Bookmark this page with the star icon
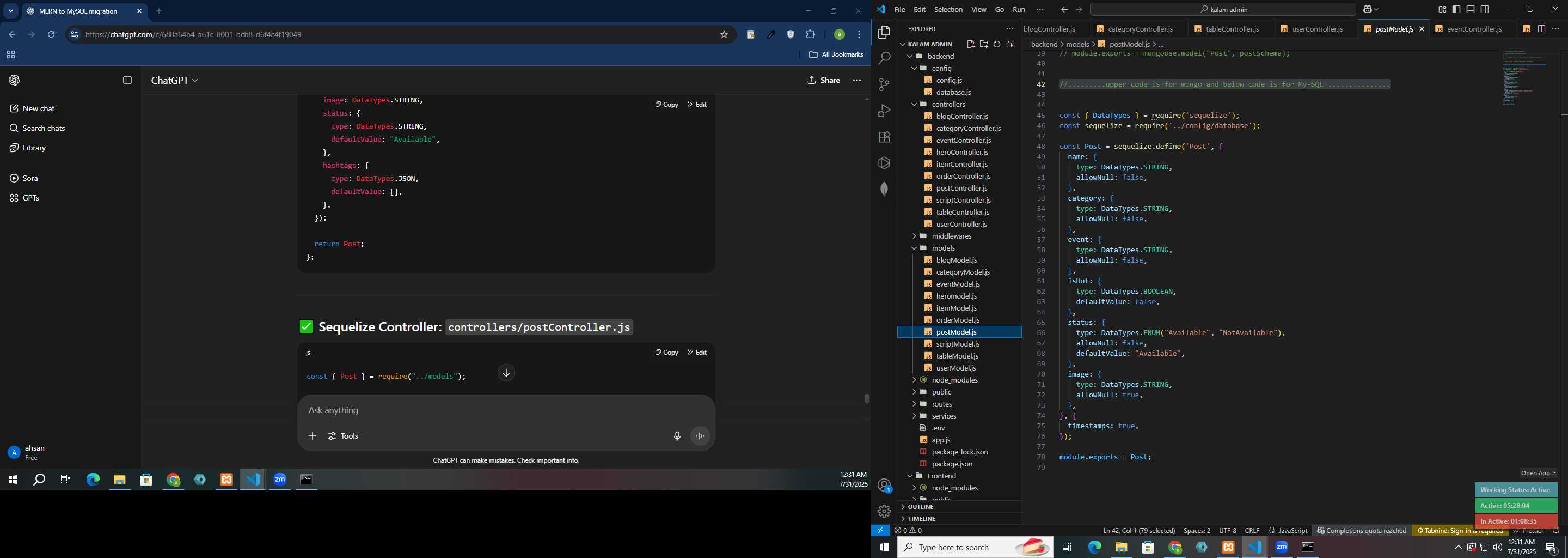1568x558 pixels. pos(724,35)
